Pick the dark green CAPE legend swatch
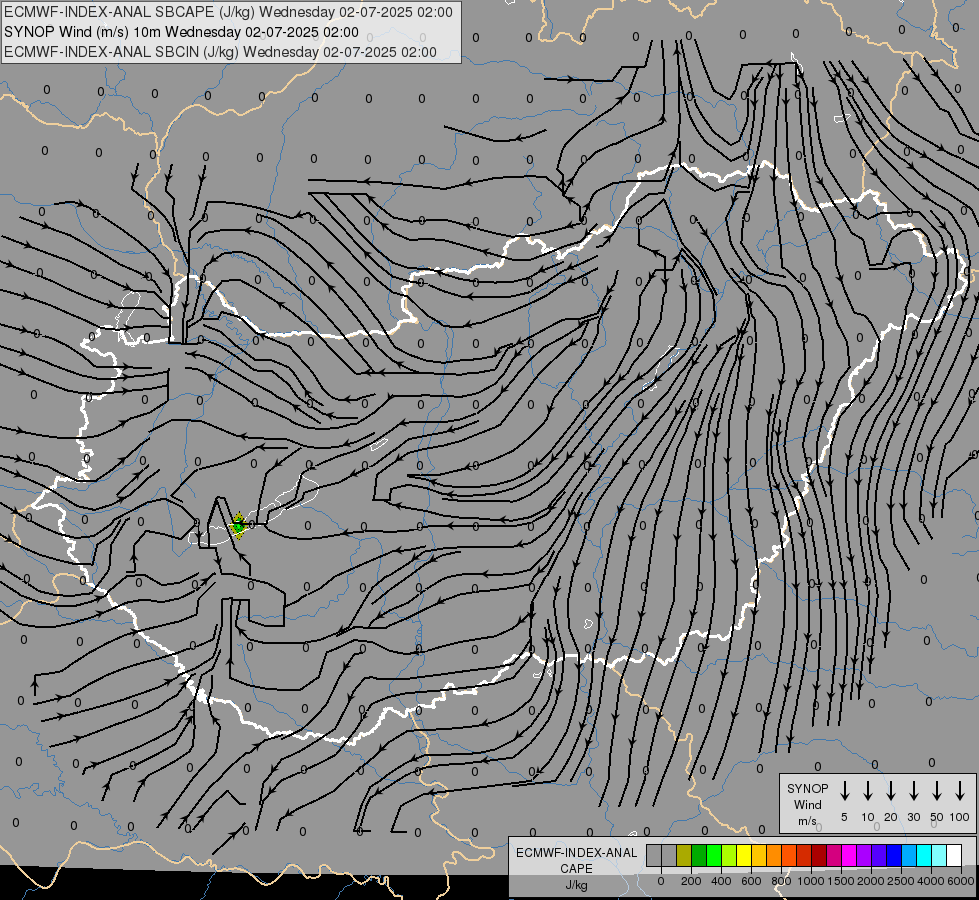 pos(699,855)
